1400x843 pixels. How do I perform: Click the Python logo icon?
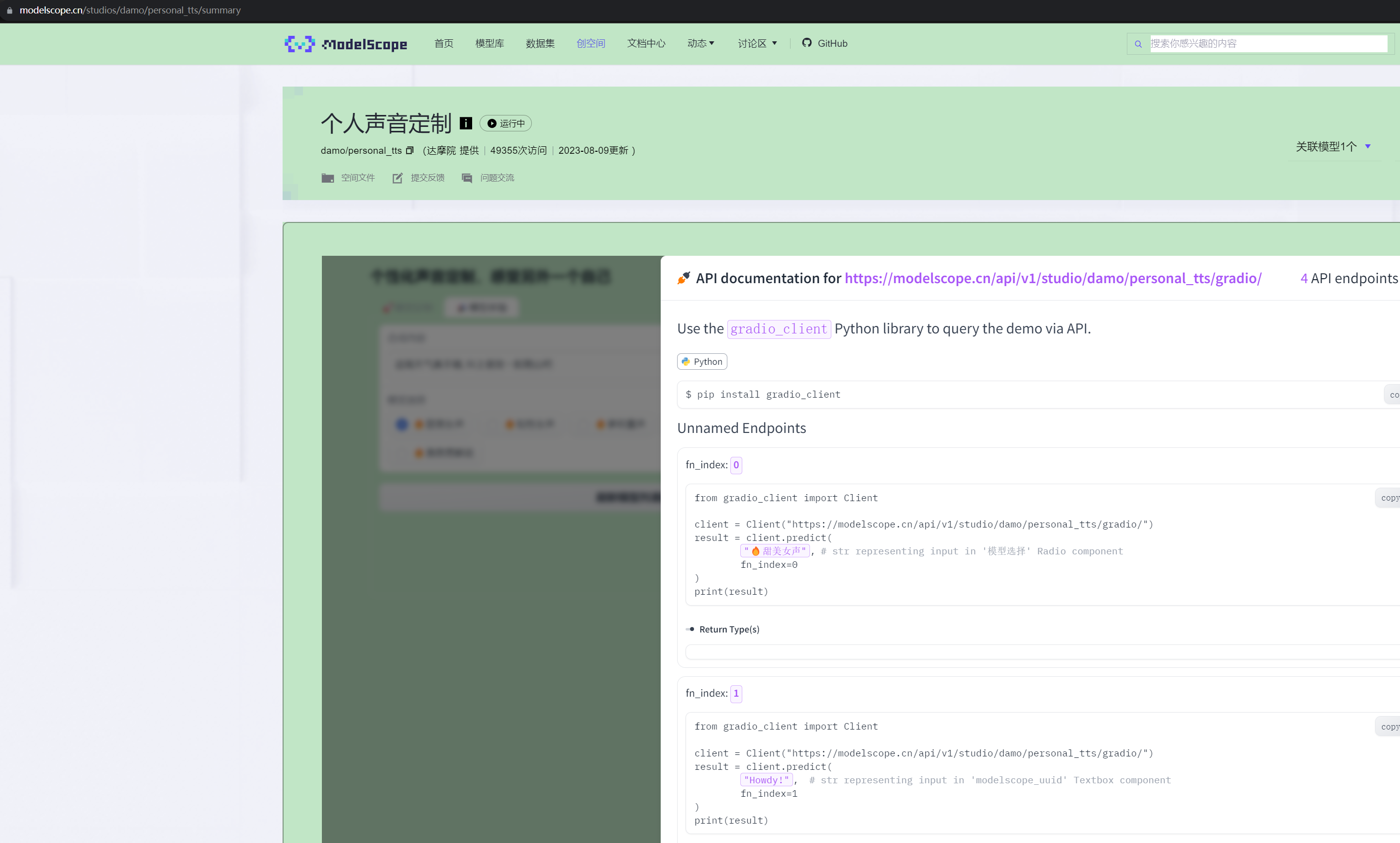pyautogui.click(x=686, y=362)
